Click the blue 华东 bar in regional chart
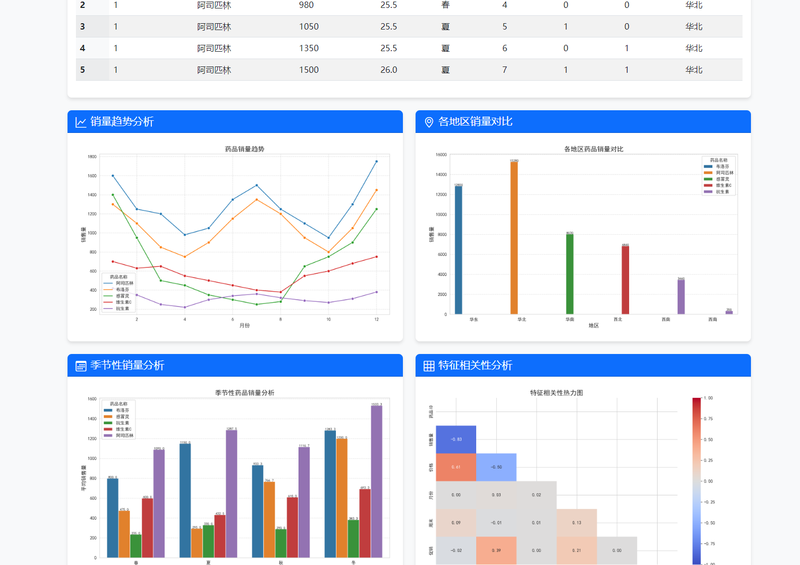 coord(458,250)
